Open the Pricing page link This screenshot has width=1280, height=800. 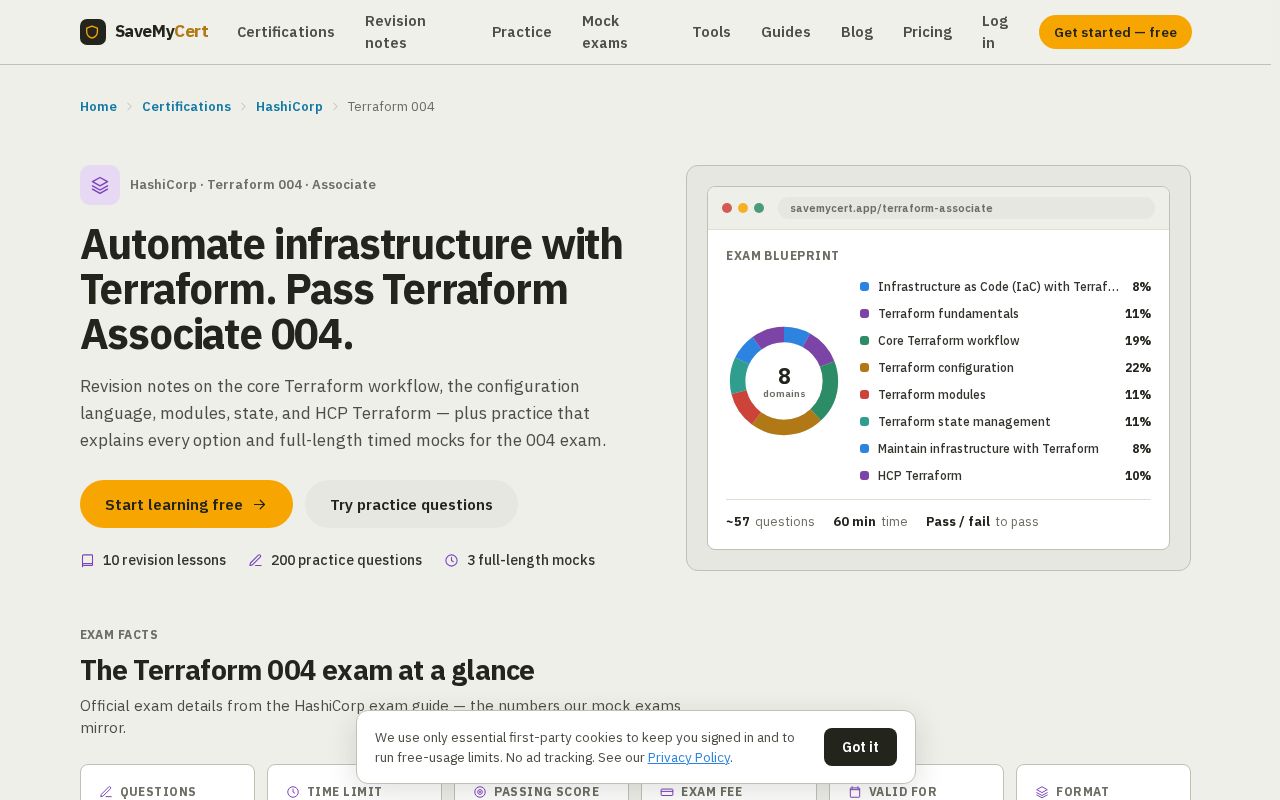point(927,32)
